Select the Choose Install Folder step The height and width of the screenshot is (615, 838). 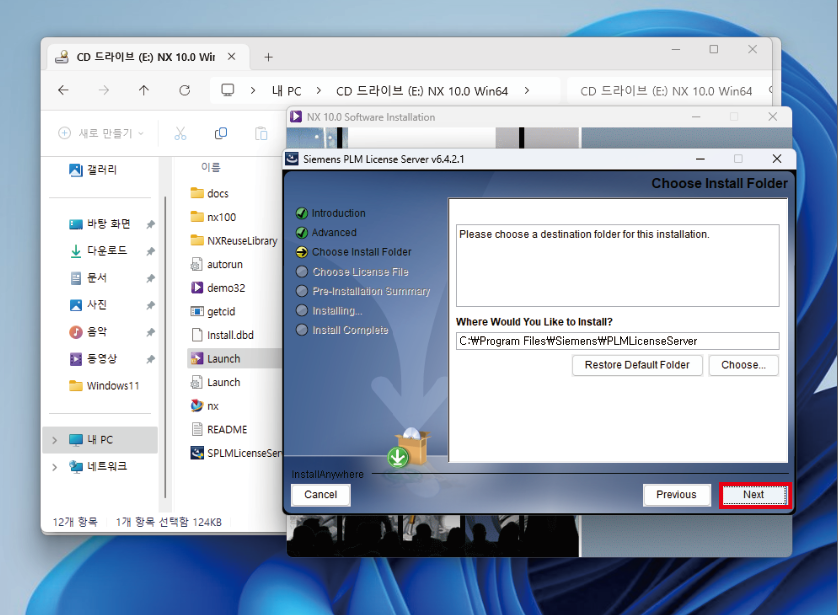[361, 252]
